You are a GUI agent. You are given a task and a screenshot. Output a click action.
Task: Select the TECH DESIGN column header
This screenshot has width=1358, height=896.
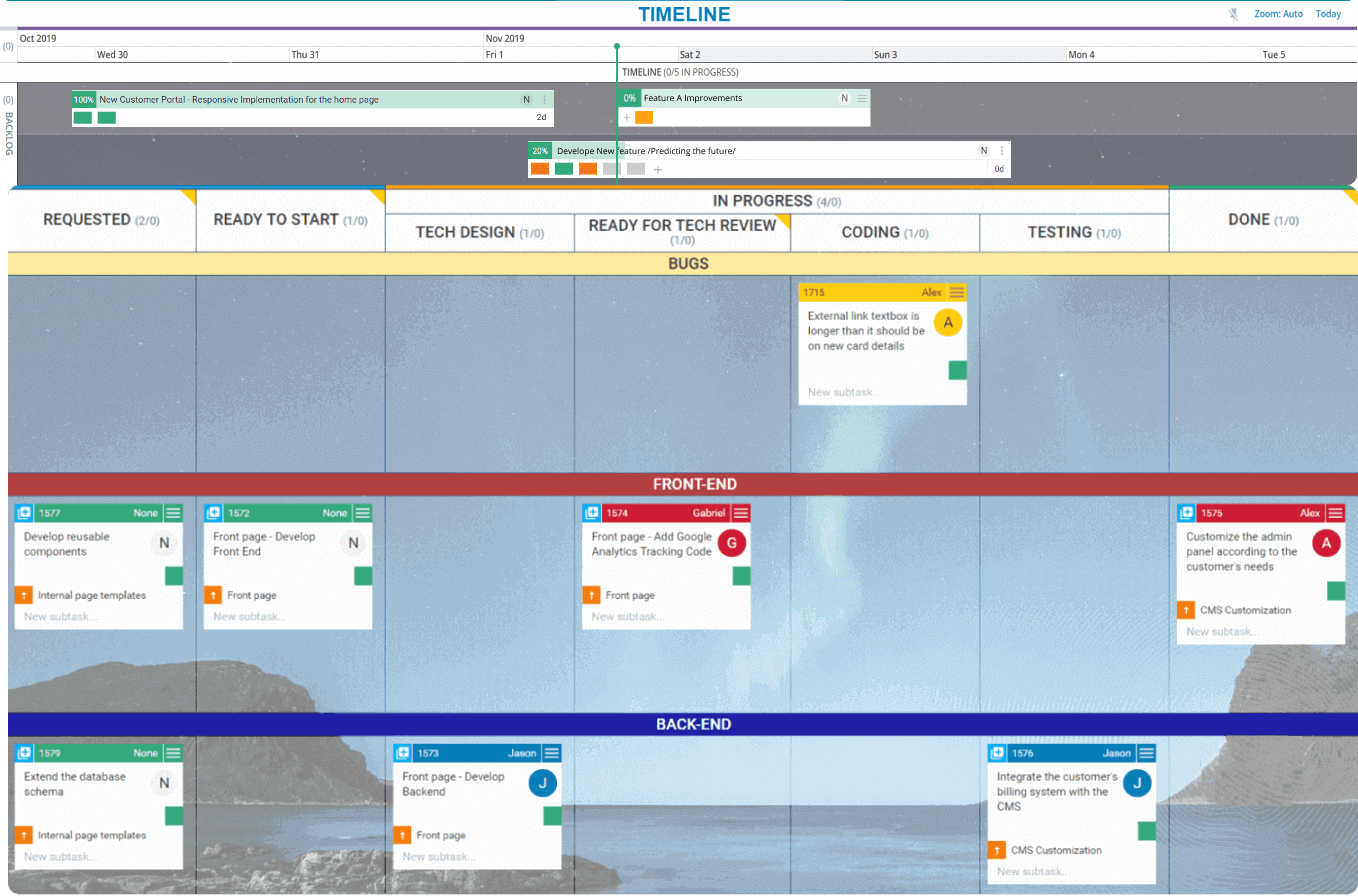pyautogui.click(x=479, y=232)
